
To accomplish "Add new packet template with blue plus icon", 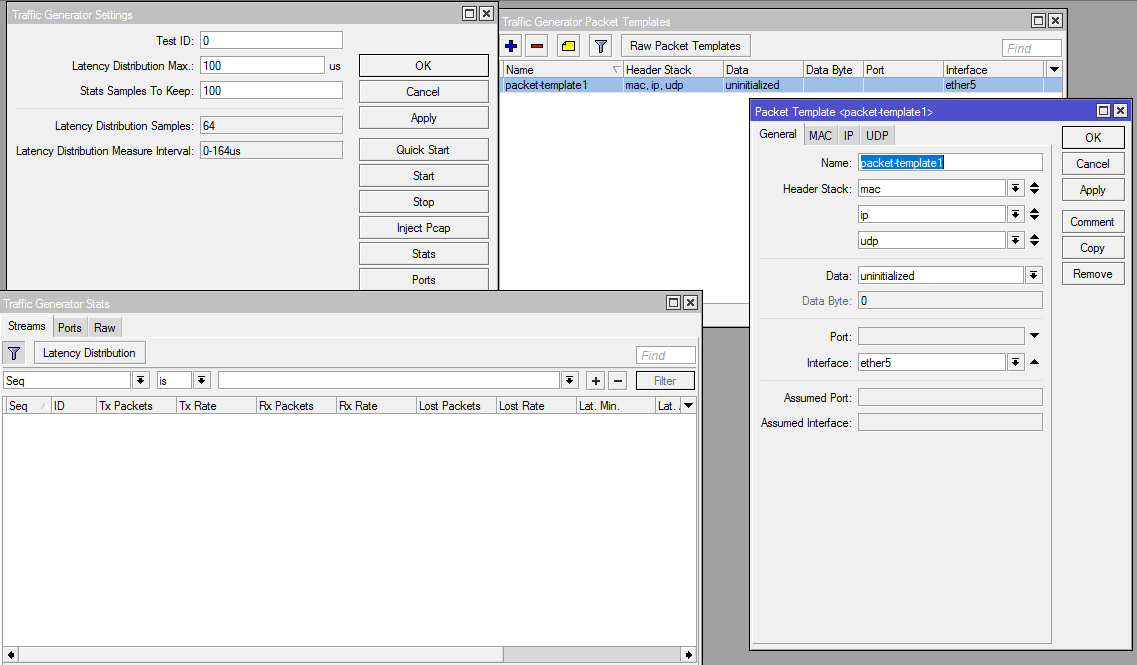I will click(x=510, y=45).
